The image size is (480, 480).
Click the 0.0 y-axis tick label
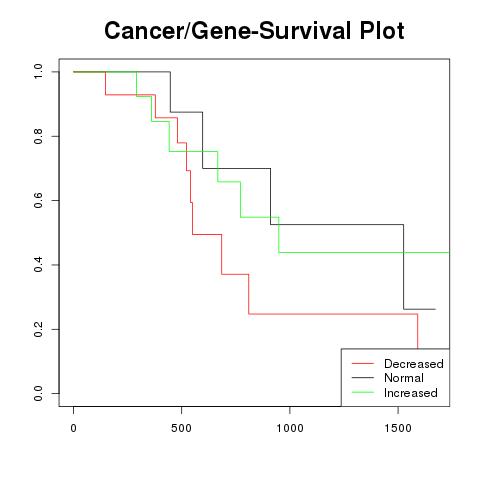tap(38, 393)
